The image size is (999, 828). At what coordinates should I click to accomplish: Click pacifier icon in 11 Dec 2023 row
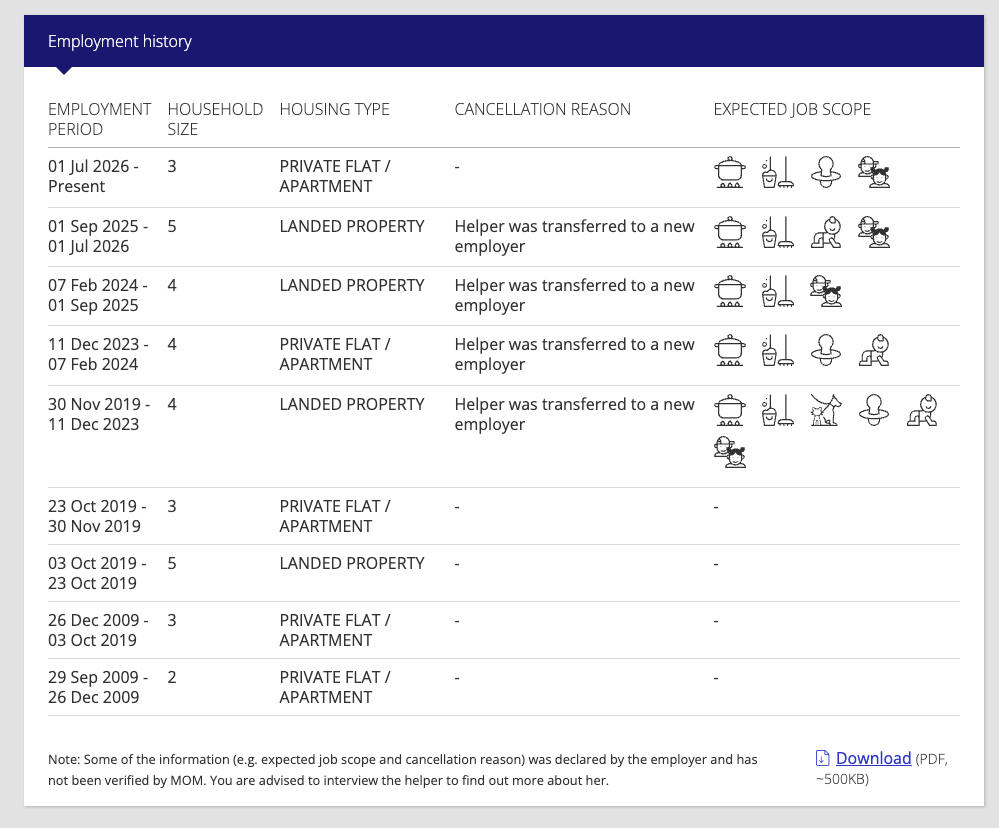[826, 350]
